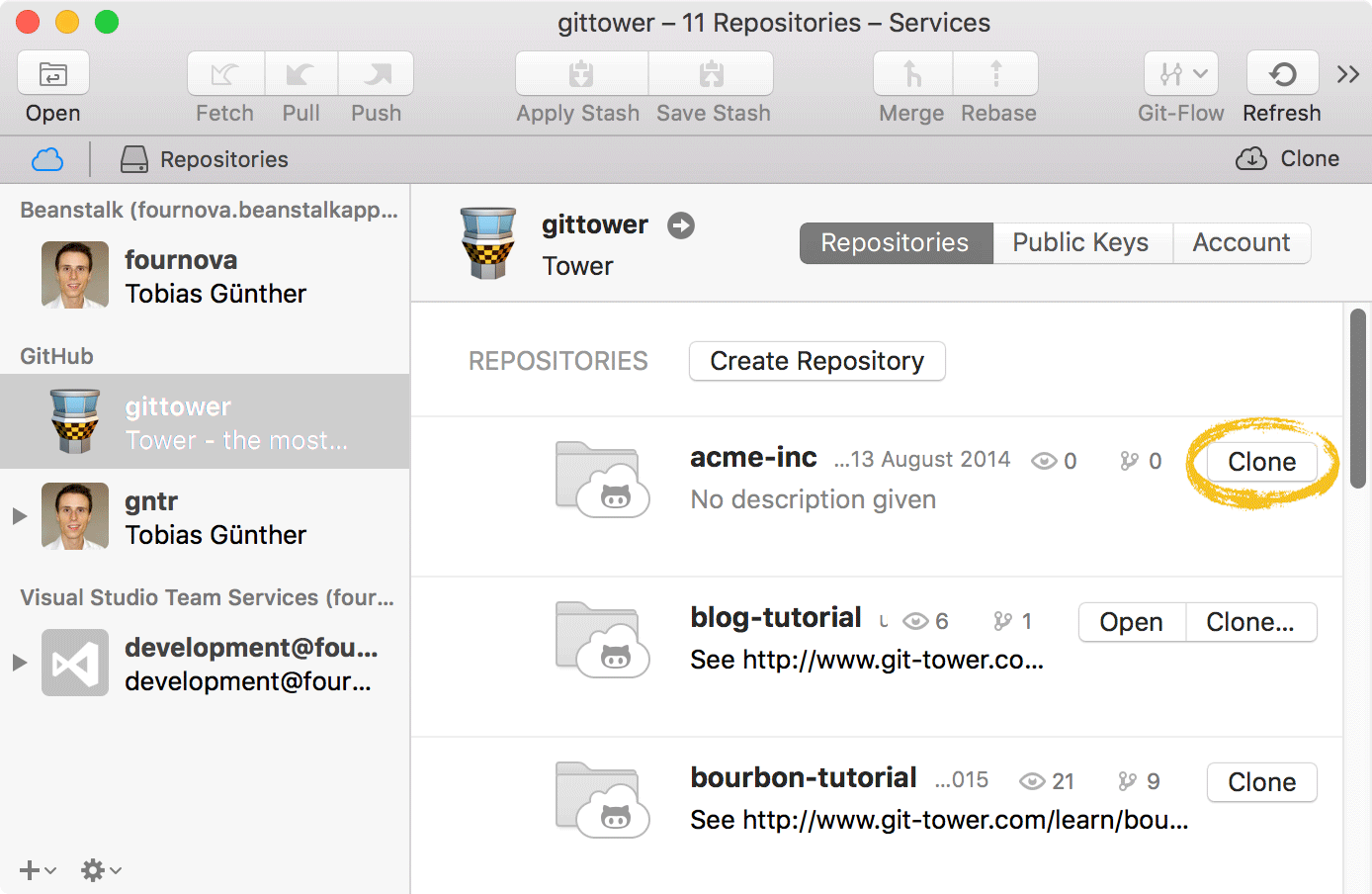Open the gear settings dropdown
This screenshot has width=1372, height=894.
pyautogui.click(x=100, y=870)
